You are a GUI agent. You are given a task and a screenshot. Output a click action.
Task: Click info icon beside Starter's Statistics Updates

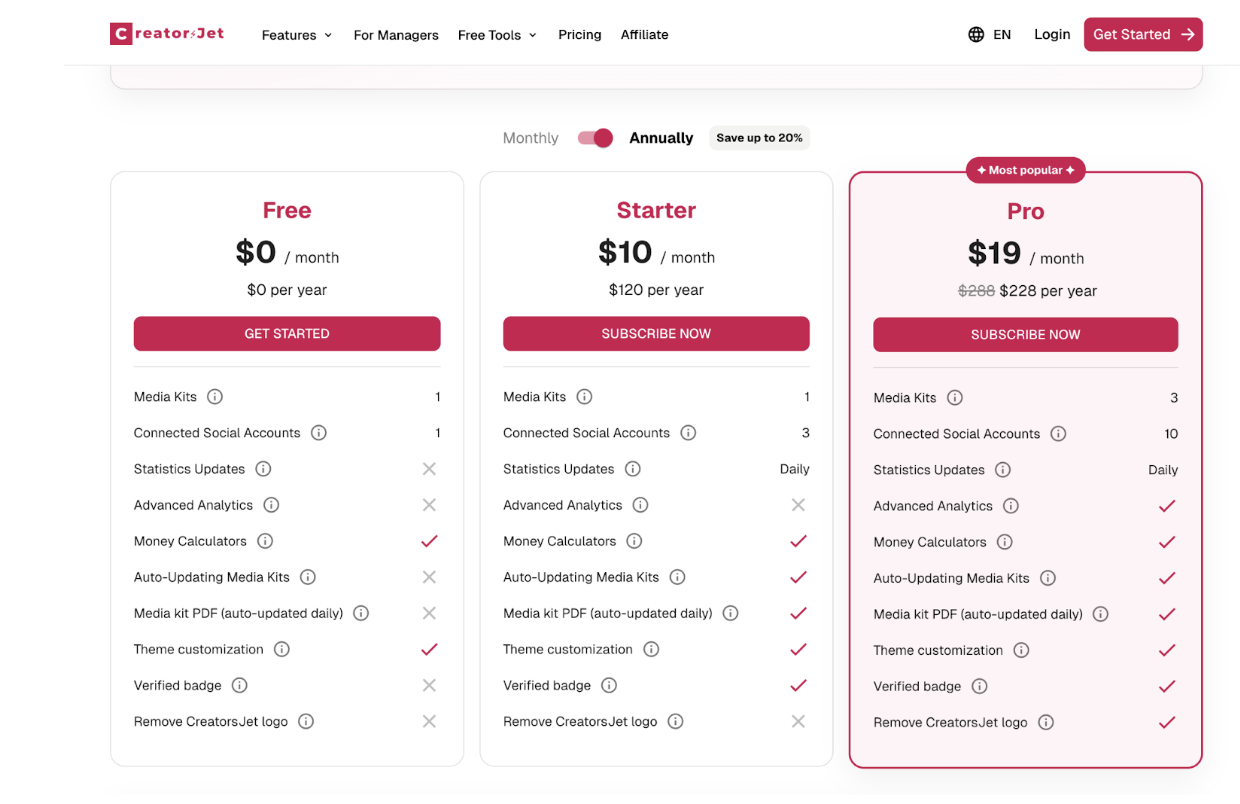coord(633,469)
